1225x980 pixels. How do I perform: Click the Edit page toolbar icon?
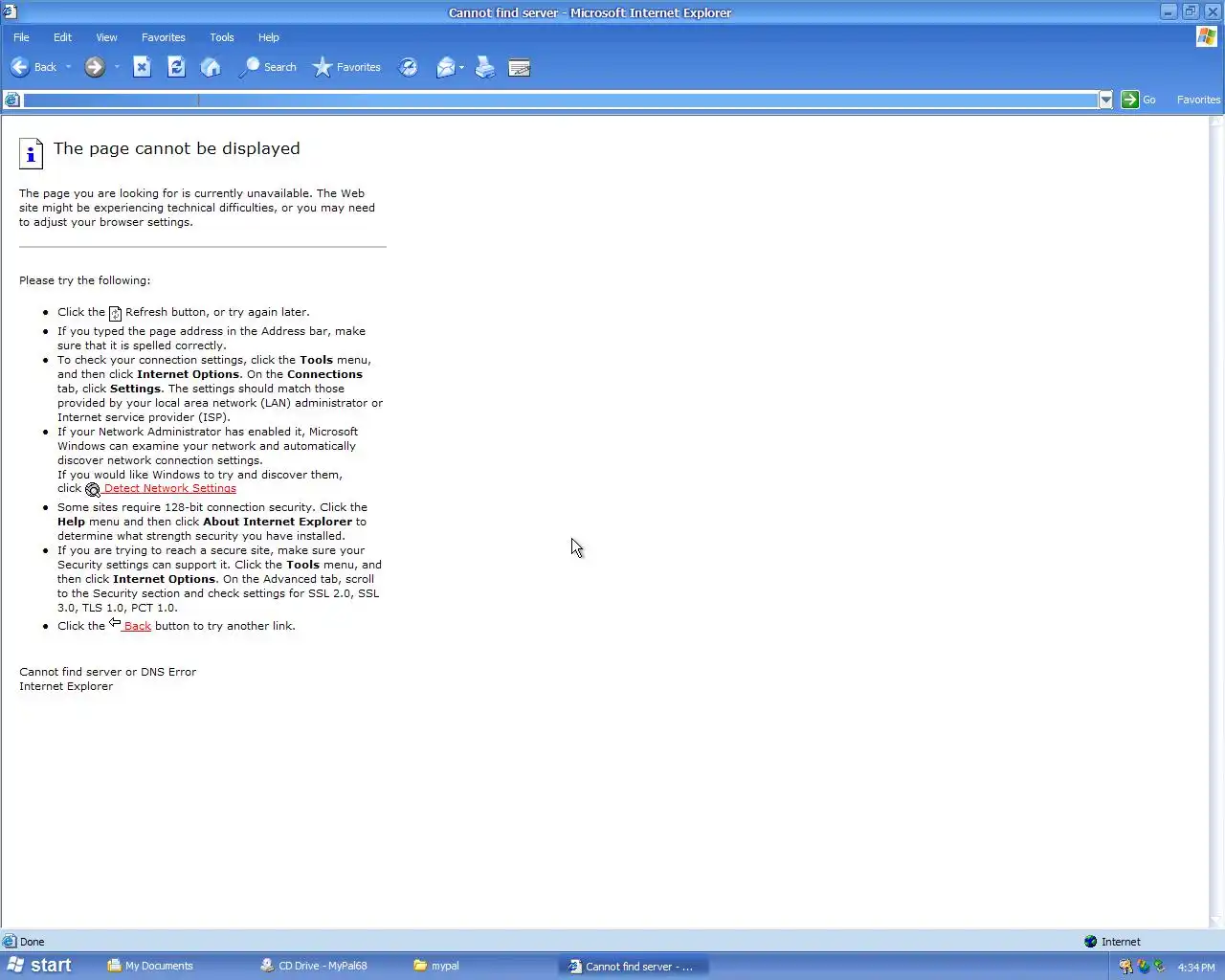(x=520, y=67)
